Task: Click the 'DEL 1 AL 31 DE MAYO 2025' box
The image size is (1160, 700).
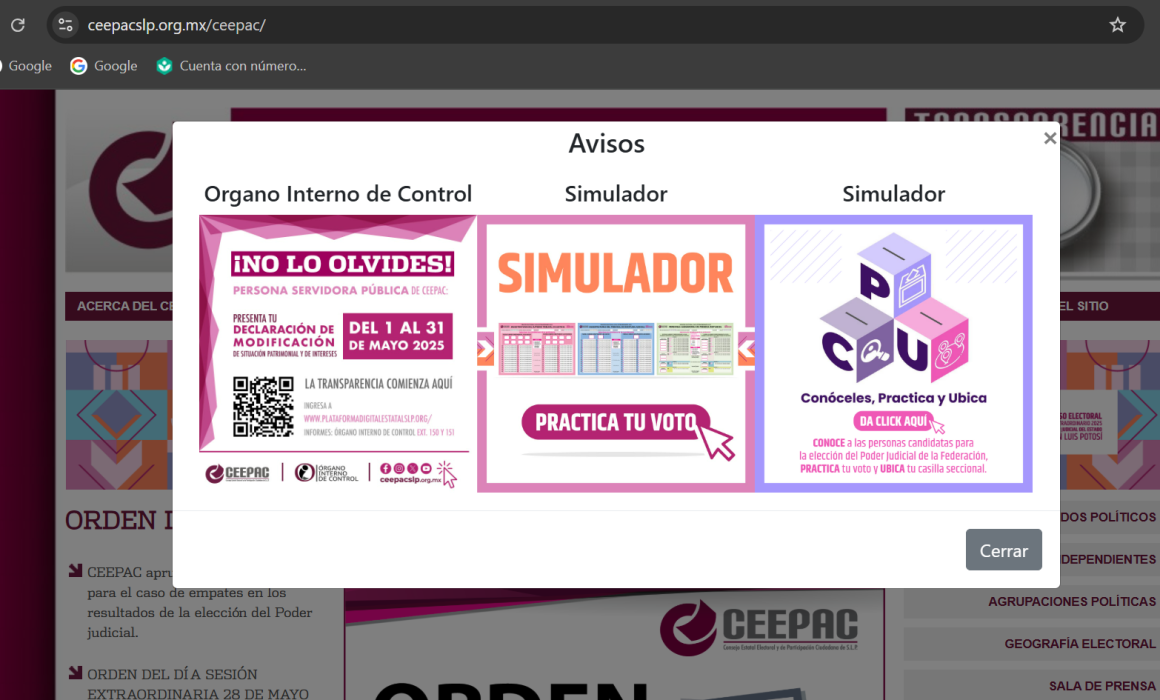Action: click(x=397, y=336)
